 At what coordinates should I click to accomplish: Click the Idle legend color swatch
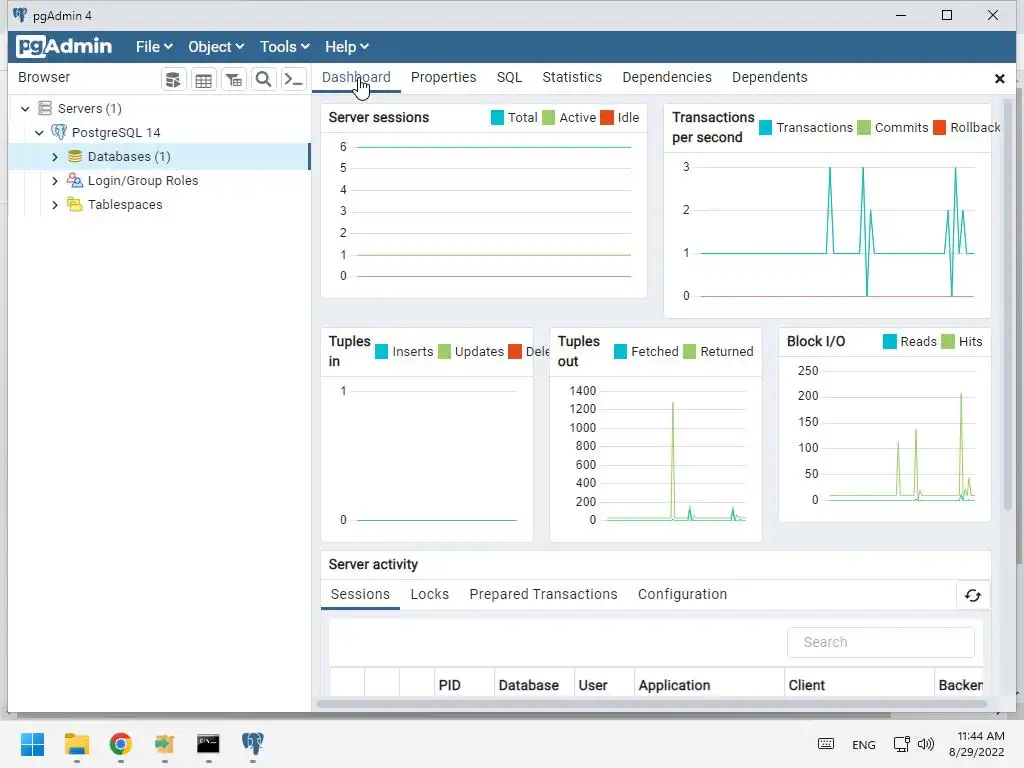coord(607,118)
